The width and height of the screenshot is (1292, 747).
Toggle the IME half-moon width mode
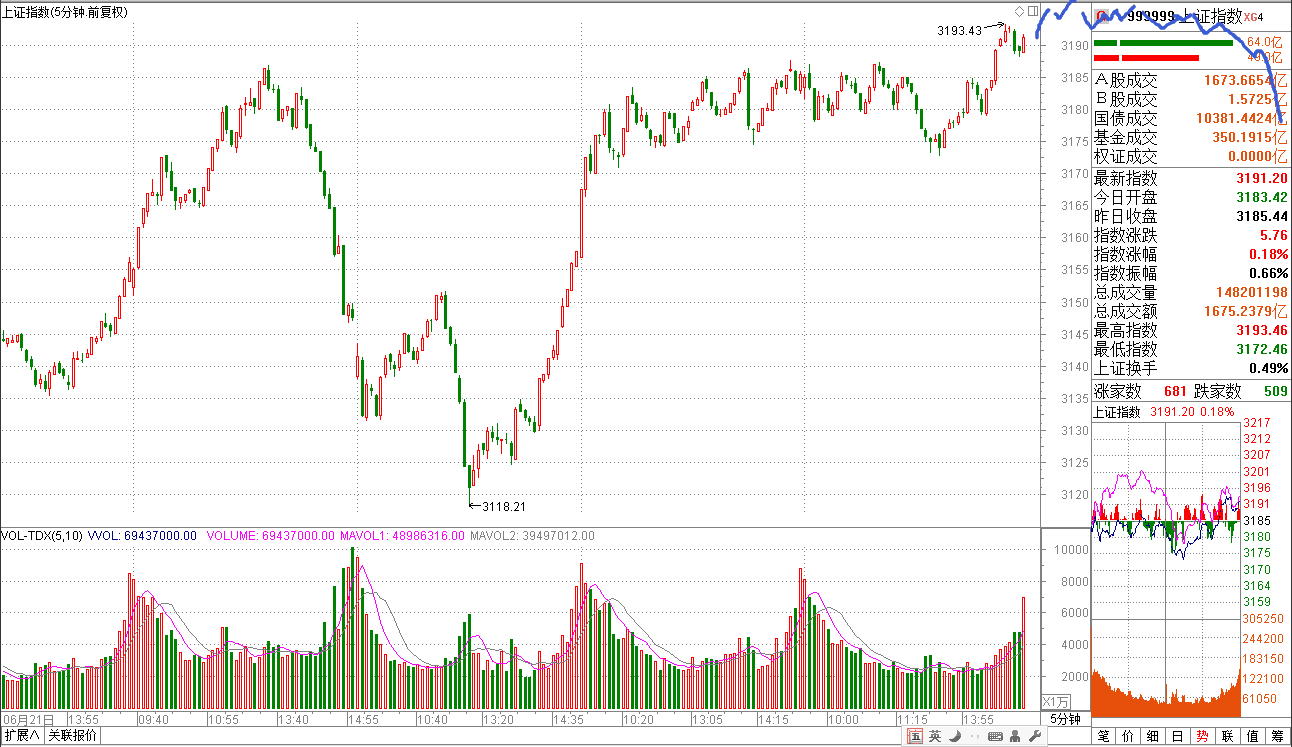click(955, 737)
